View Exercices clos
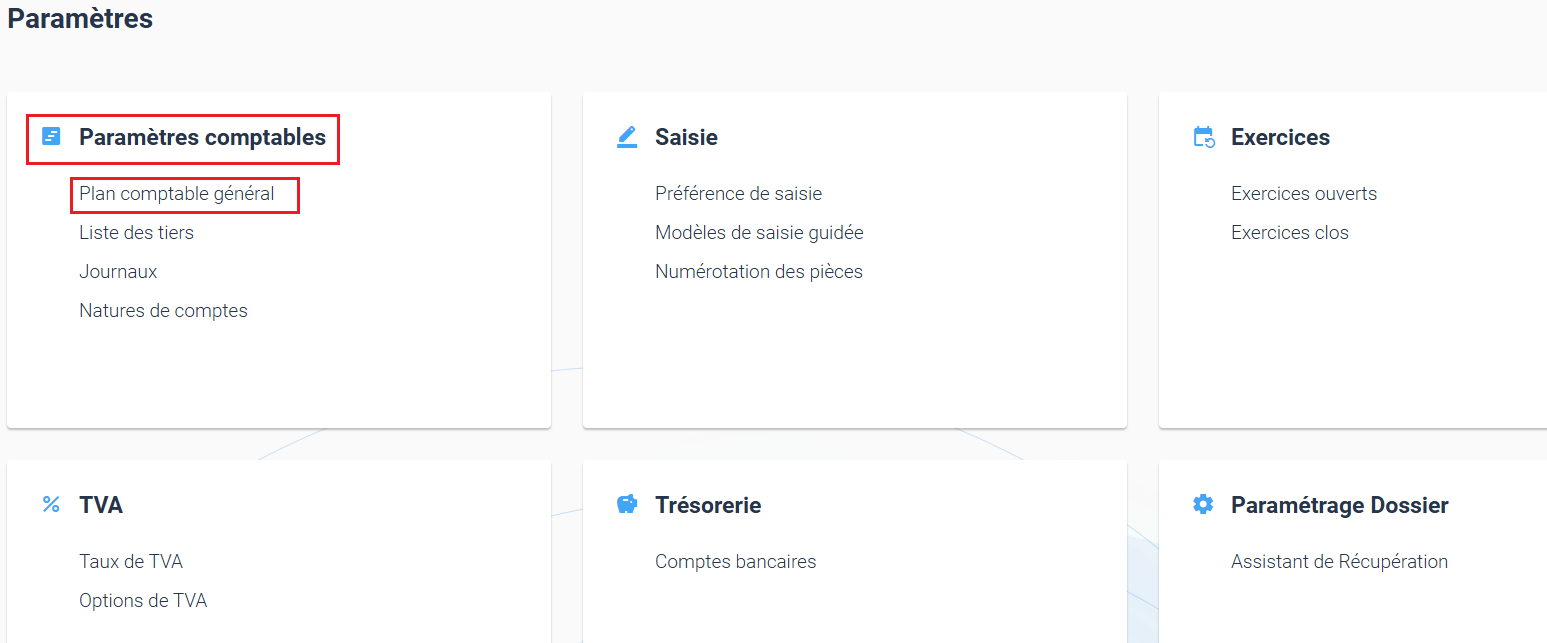This screenshot has width=1547, height=643. pyautogui.click(x=1290, y=233)
